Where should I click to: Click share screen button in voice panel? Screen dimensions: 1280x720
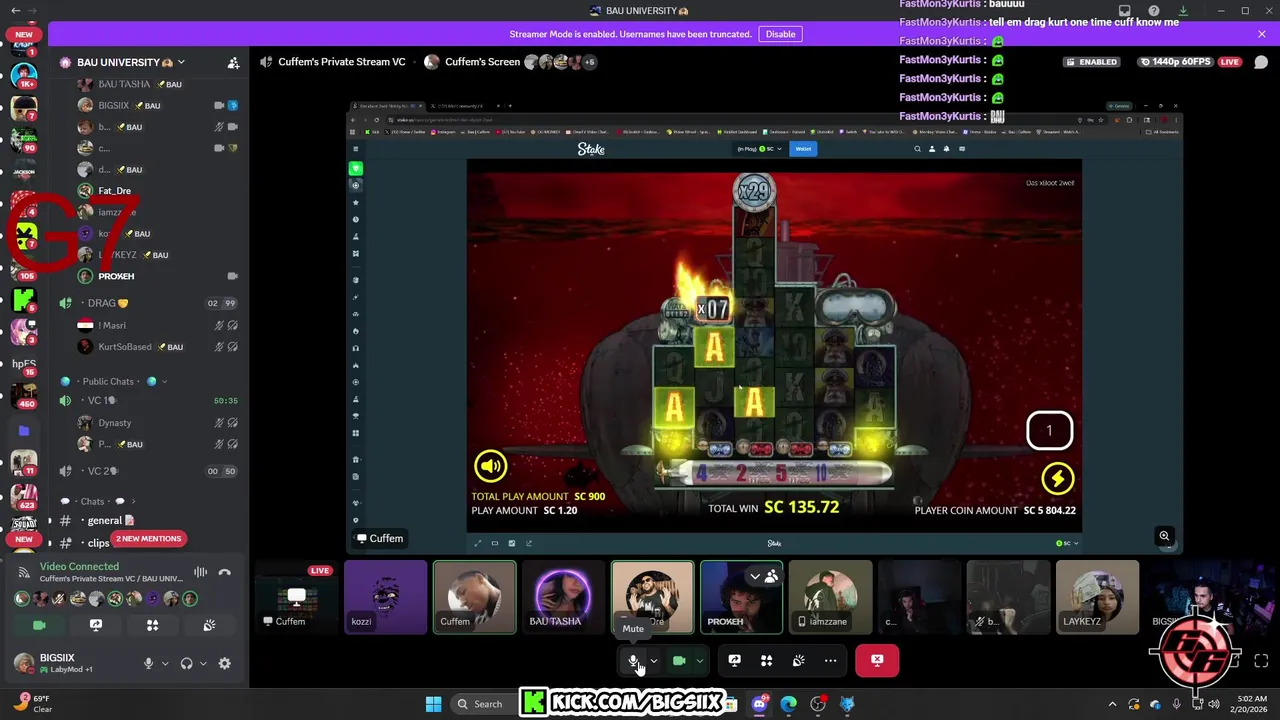(96, 625)
